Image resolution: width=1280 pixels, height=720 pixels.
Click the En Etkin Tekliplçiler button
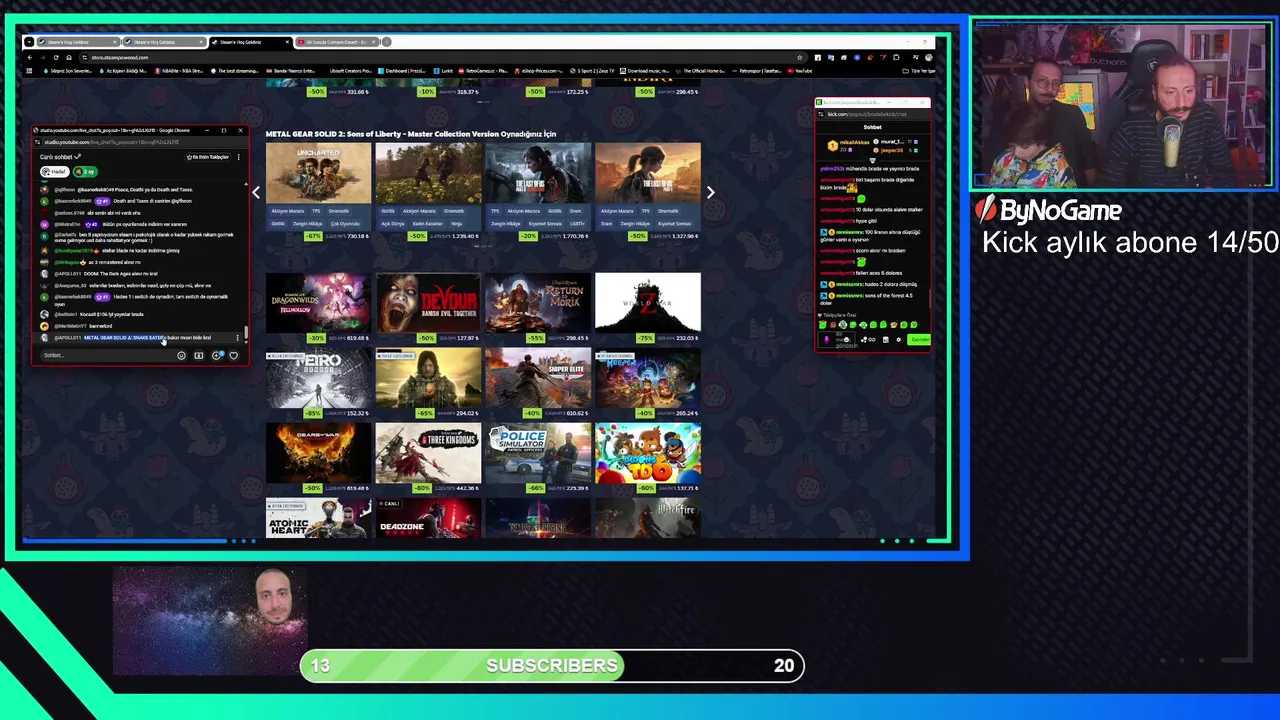coord(208,157)
